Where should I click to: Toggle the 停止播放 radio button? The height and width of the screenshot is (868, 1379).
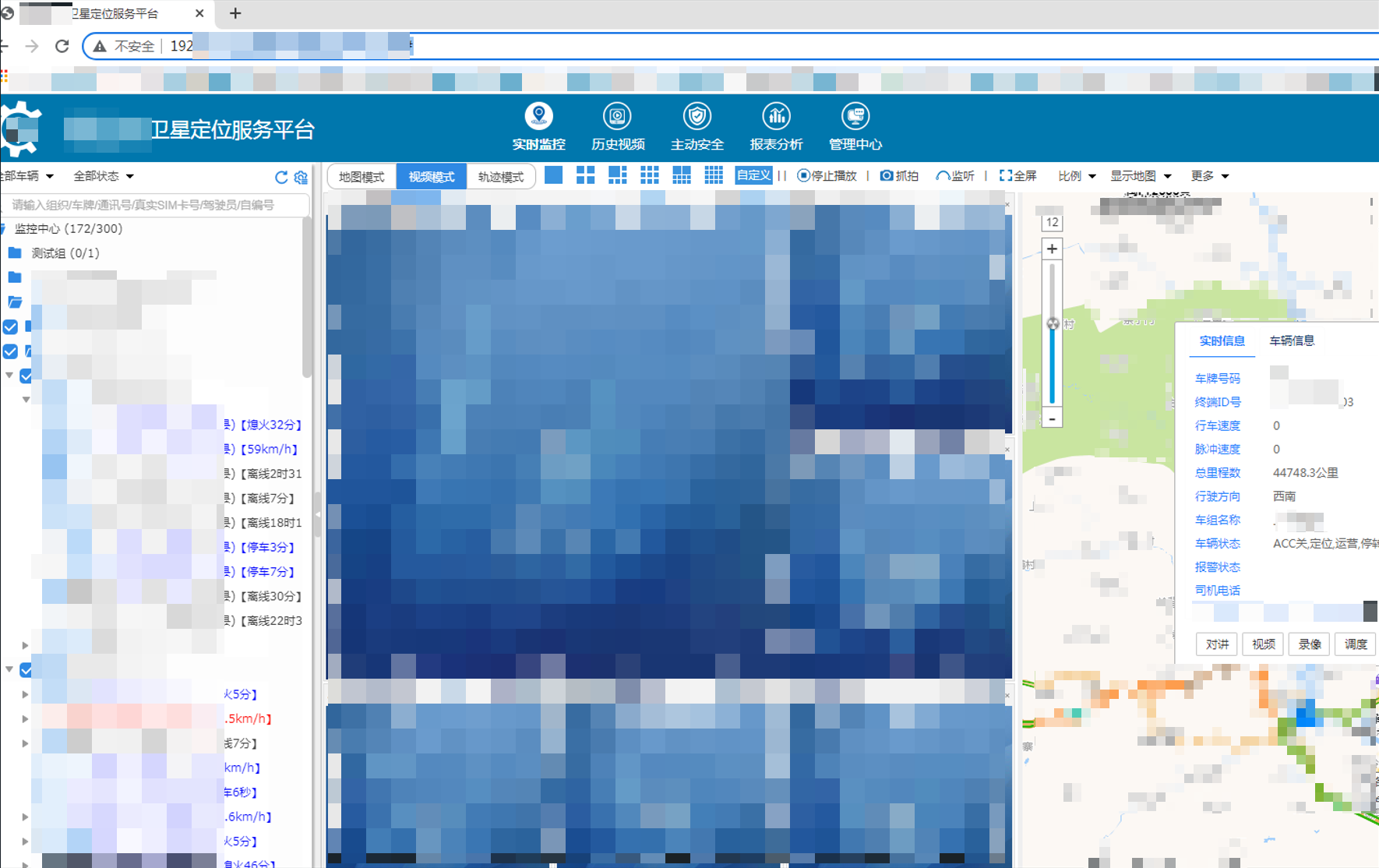(804, 176)
